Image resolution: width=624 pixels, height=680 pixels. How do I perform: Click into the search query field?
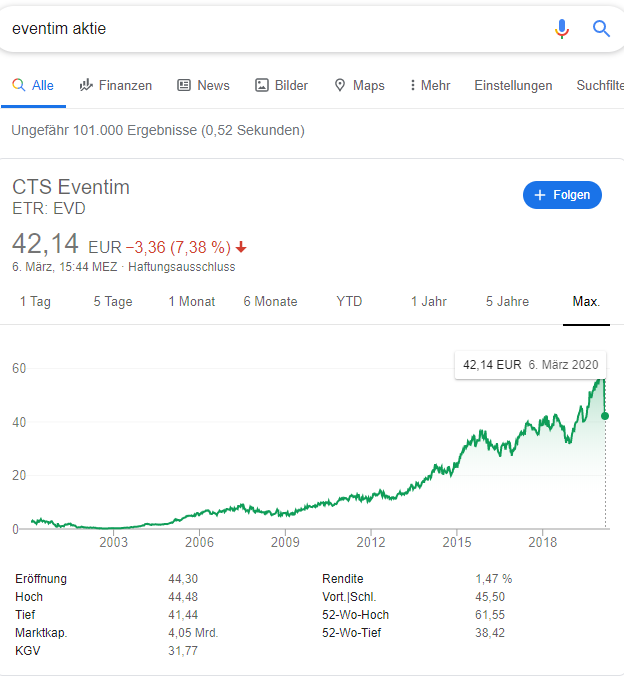coord(270,29)
